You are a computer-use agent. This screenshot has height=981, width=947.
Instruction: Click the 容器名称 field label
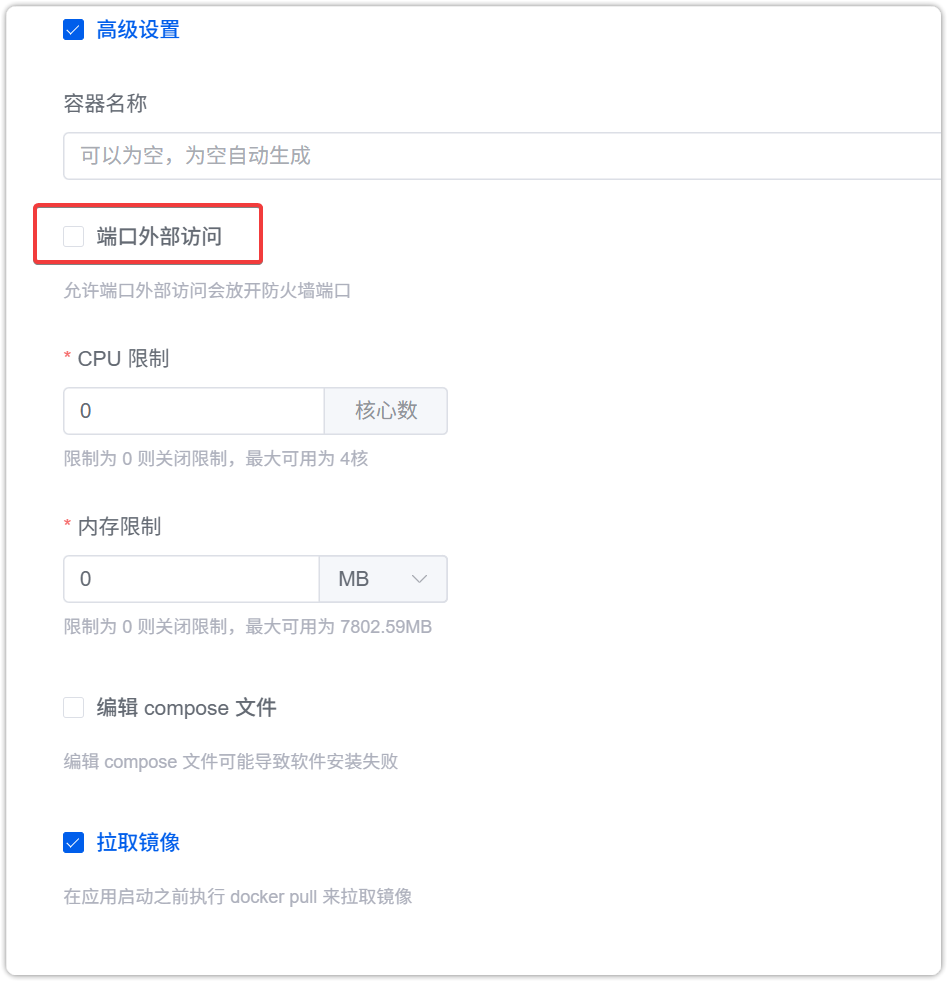coord(106,104)
